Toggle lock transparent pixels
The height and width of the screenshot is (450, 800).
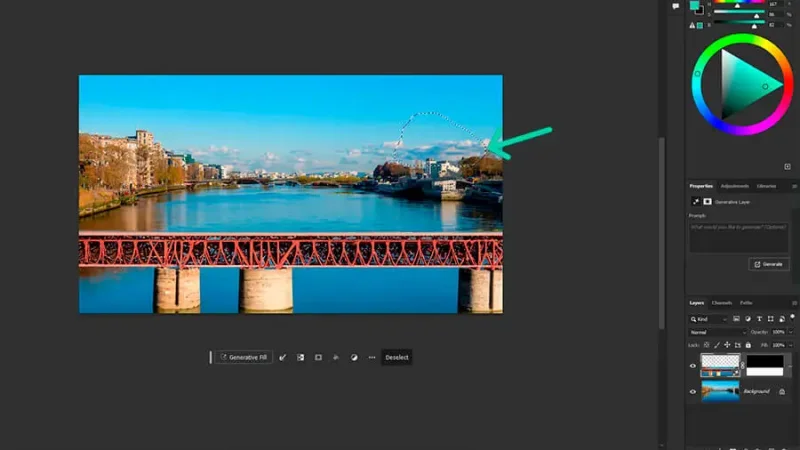707,345
